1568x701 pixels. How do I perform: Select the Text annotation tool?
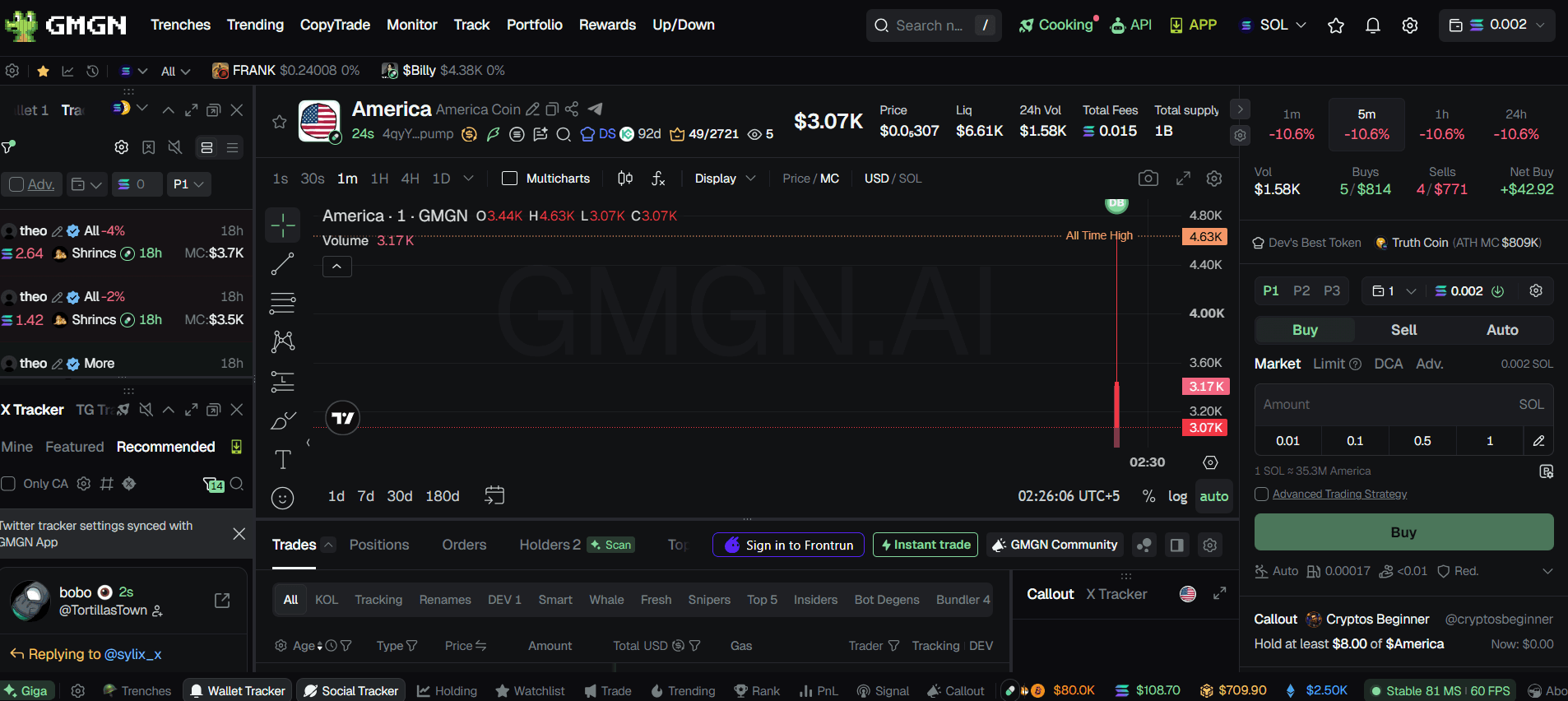click(x=282, y=459)
